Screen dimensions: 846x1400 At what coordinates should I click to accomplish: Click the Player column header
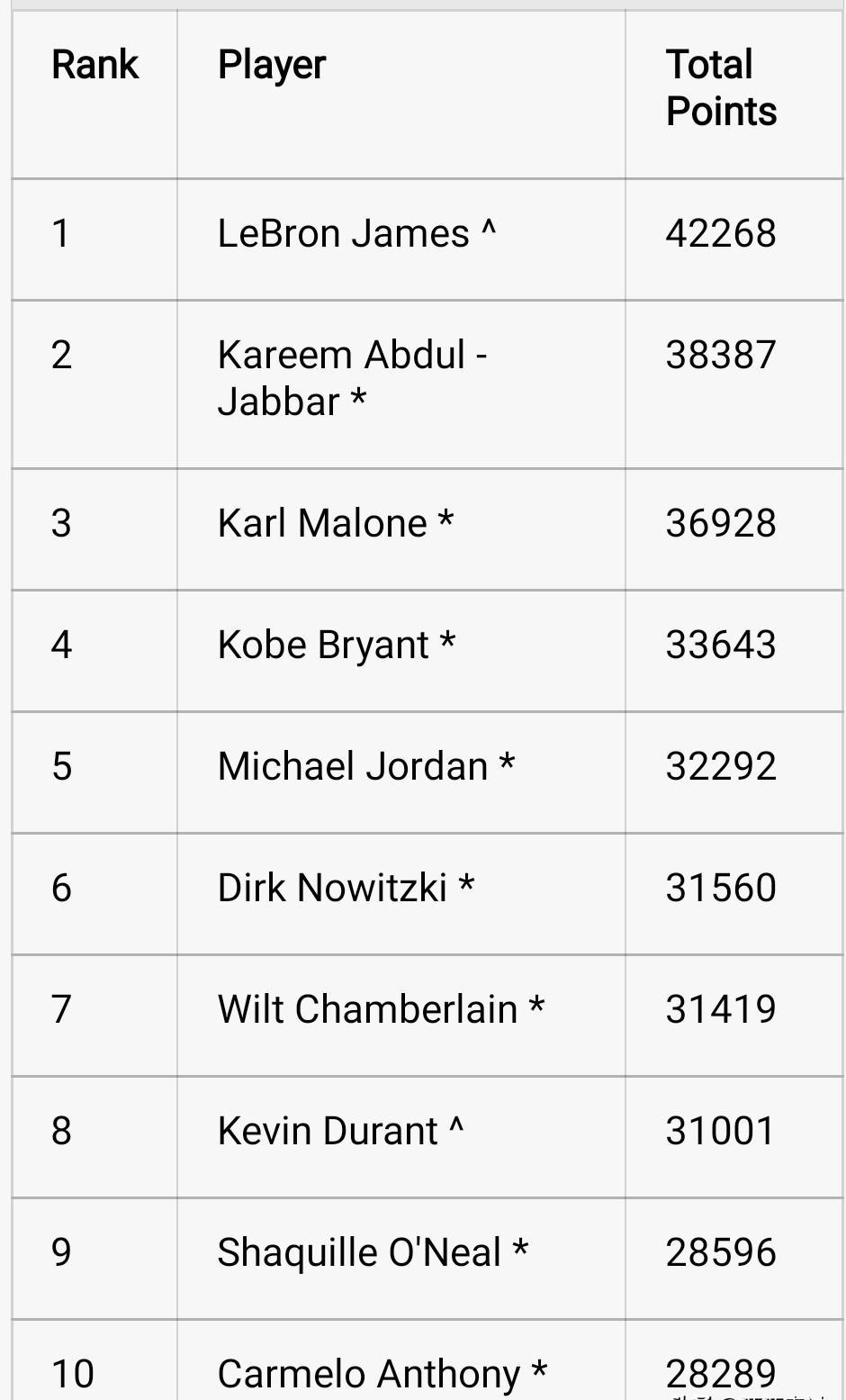click(271, 65)
